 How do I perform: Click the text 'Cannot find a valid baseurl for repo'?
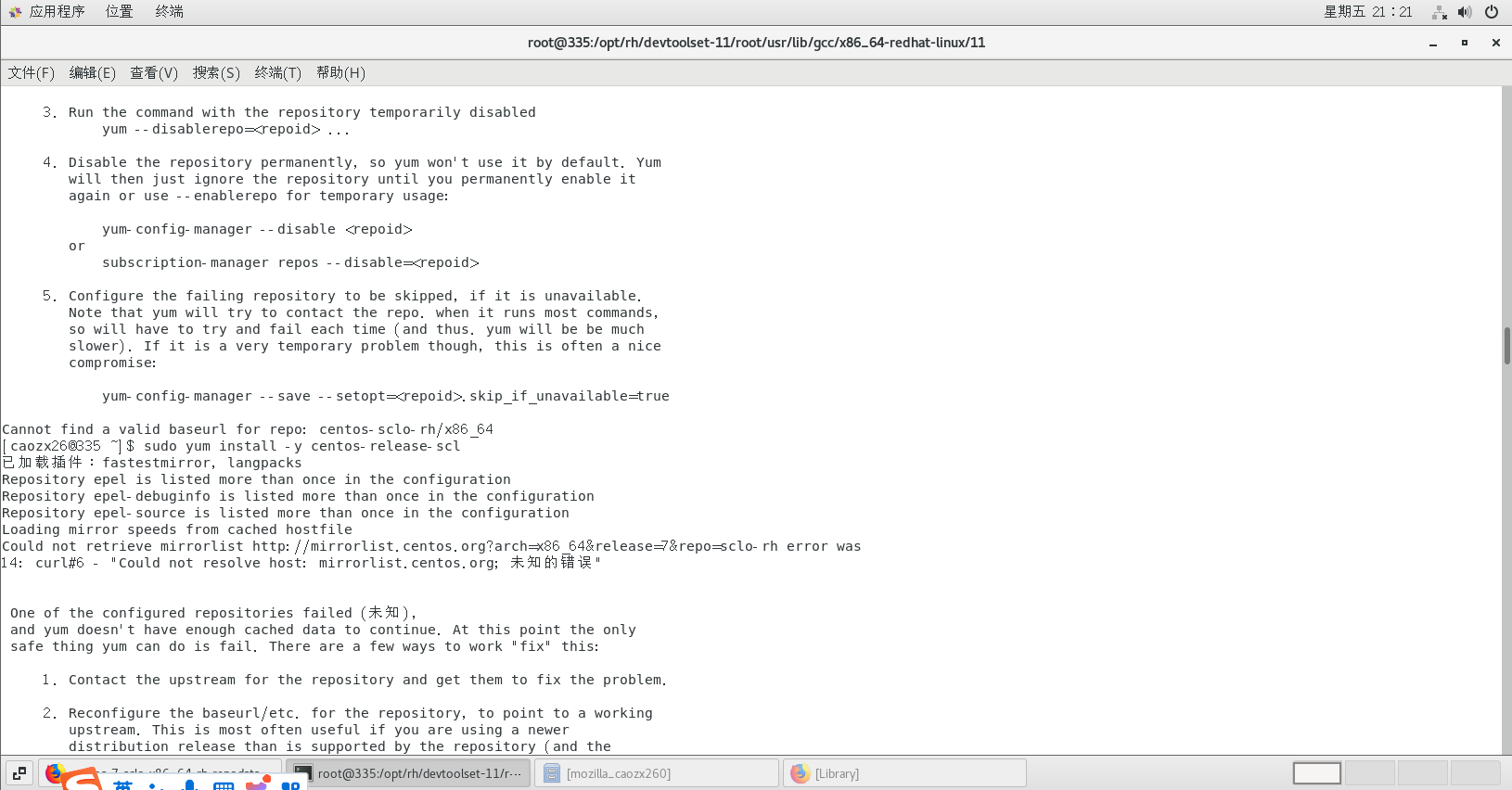(x=154, y=429)
